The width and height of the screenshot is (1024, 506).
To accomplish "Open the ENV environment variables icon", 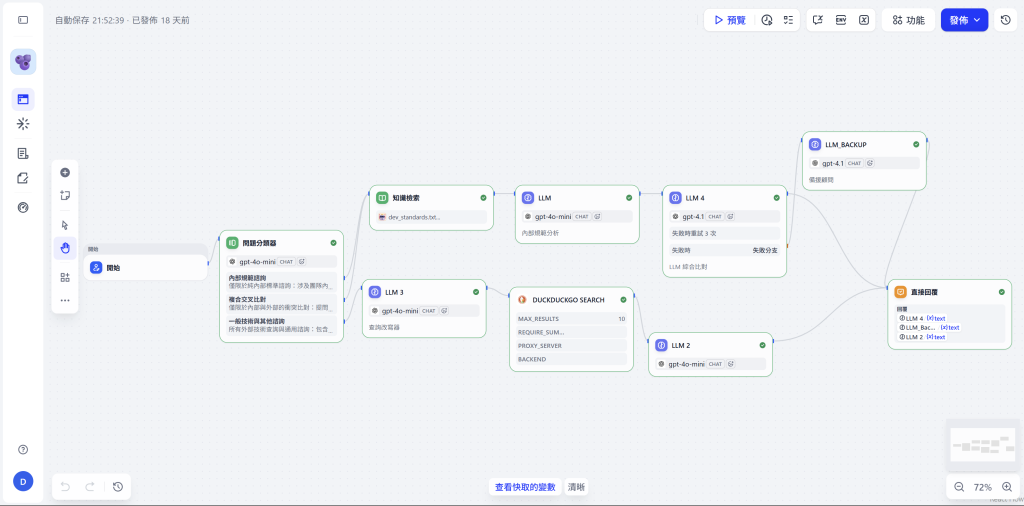I will 841,20.
